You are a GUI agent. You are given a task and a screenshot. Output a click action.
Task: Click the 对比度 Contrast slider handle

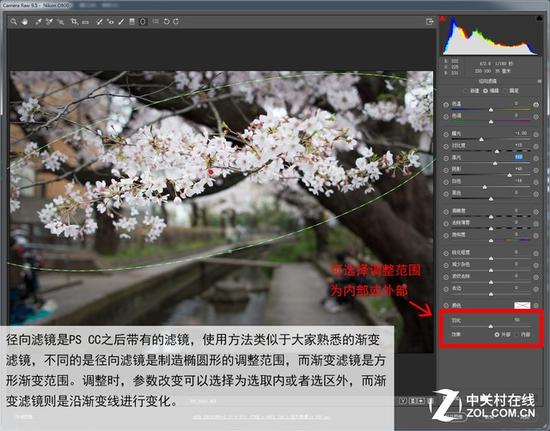(x=497, y=151)
